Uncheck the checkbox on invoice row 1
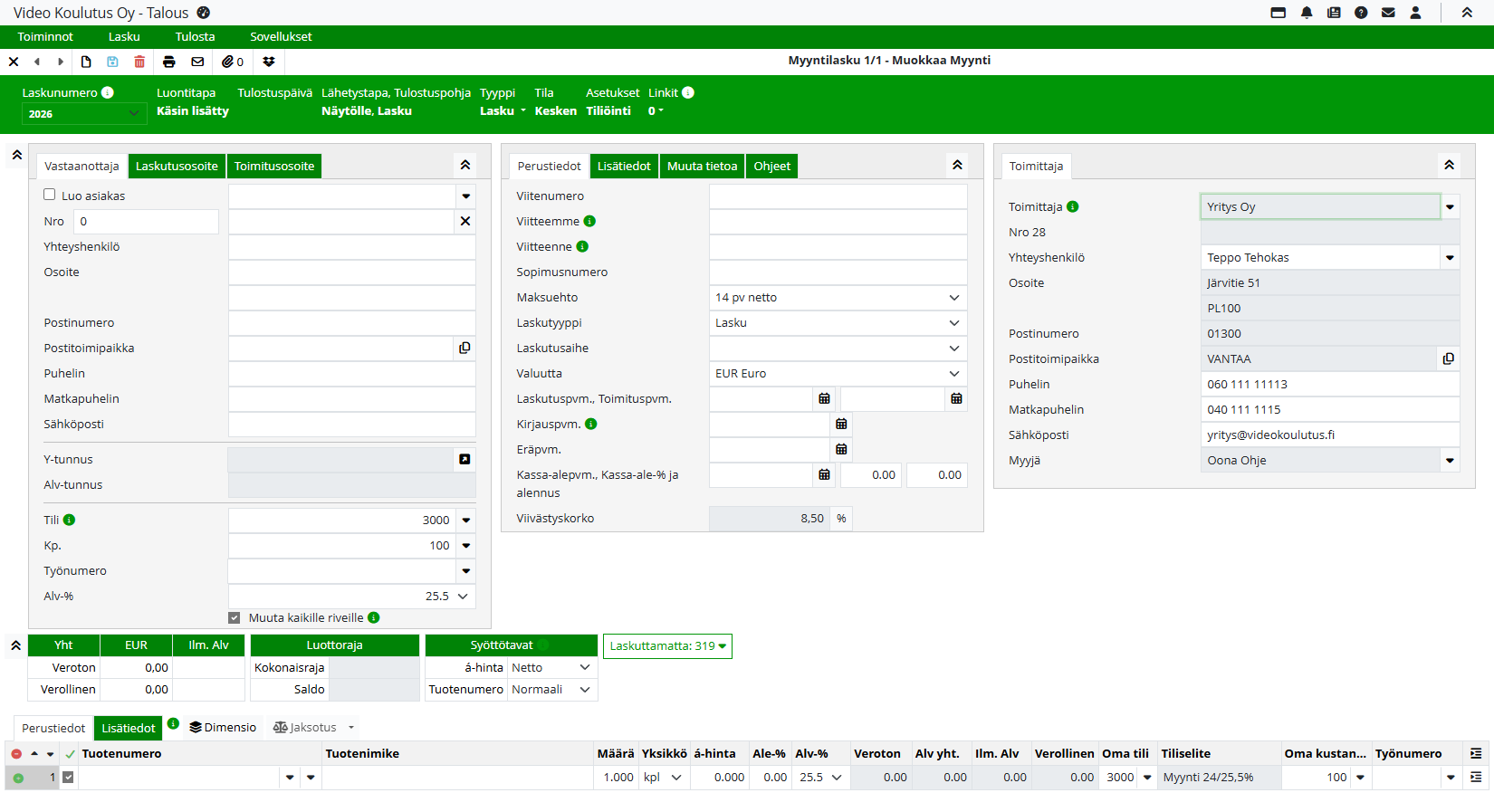Viewport: 1494px width, 812px height. coord(68,777)
